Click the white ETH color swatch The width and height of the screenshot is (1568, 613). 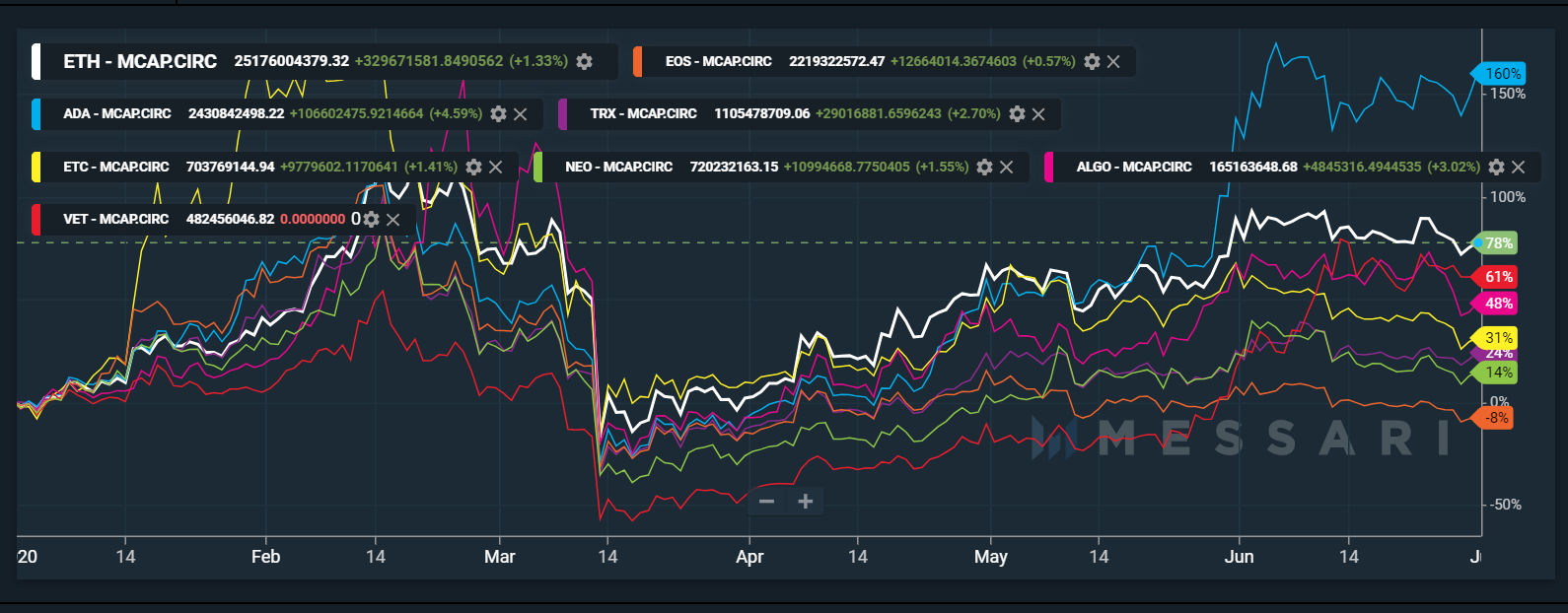coord(36,61)
